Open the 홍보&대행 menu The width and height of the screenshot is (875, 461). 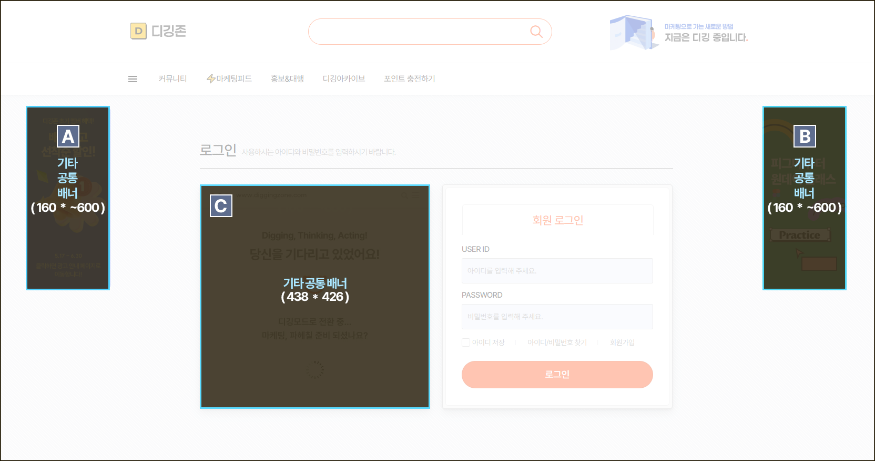[x=287, y=79]
